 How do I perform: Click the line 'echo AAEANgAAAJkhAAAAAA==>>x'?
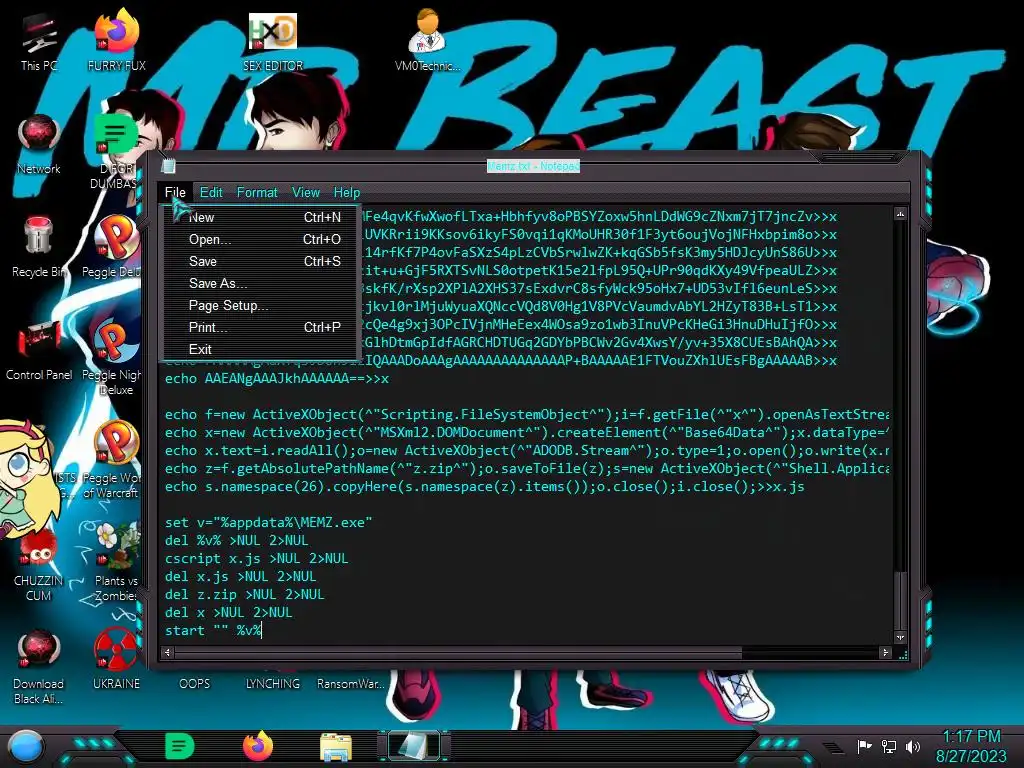click(276, 378)
